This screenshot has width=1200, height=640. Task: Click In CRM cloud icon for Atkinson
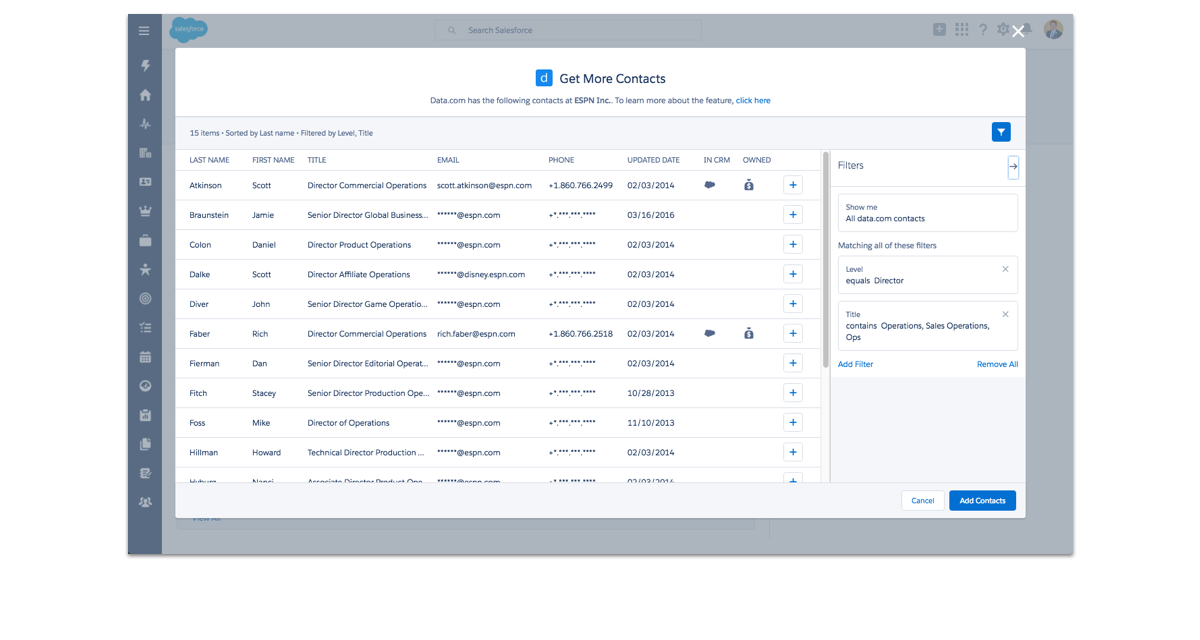(x=710, y=185)
